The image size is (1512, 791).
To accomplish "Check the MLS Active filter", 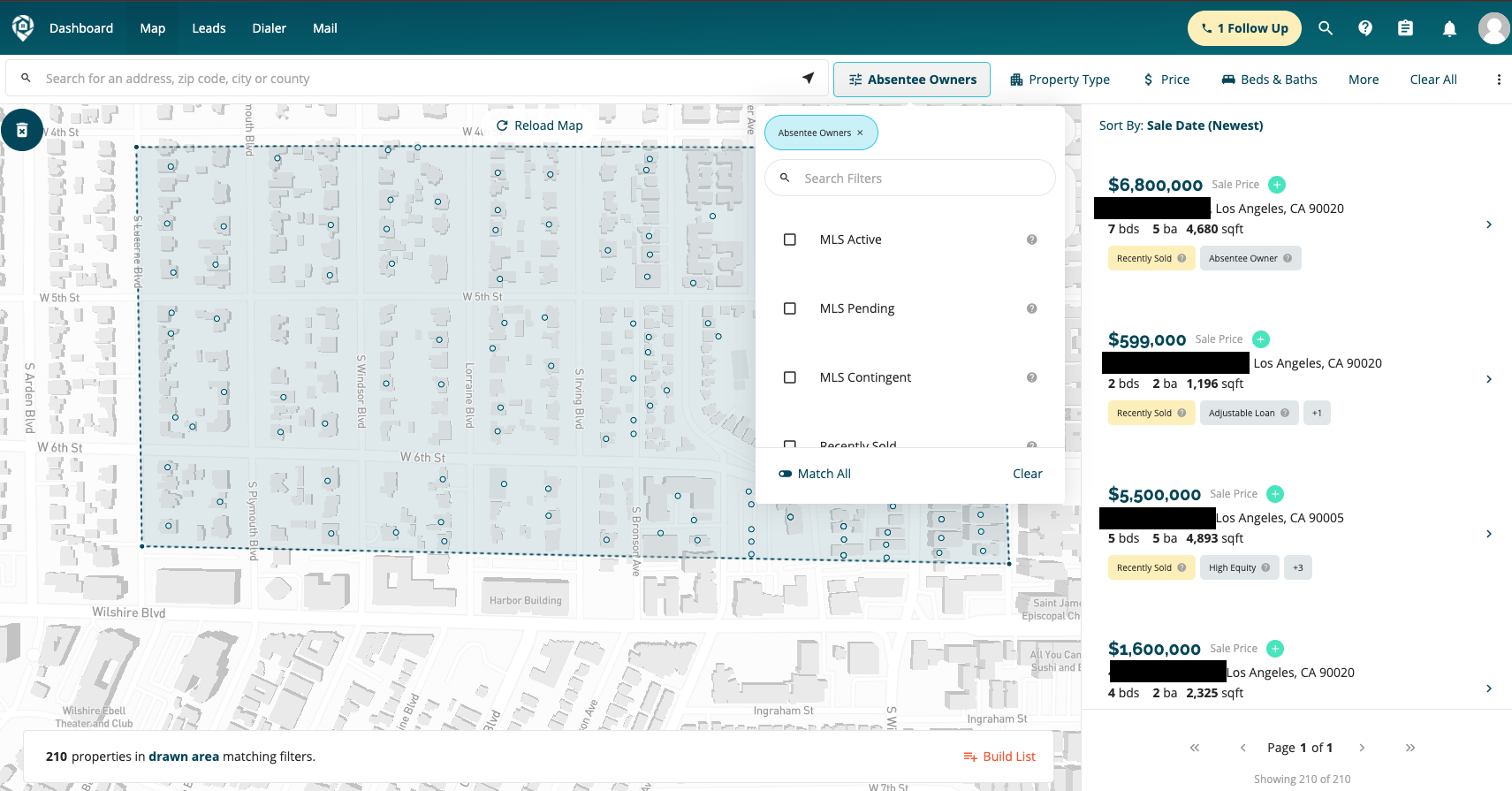I will point(790,240).
